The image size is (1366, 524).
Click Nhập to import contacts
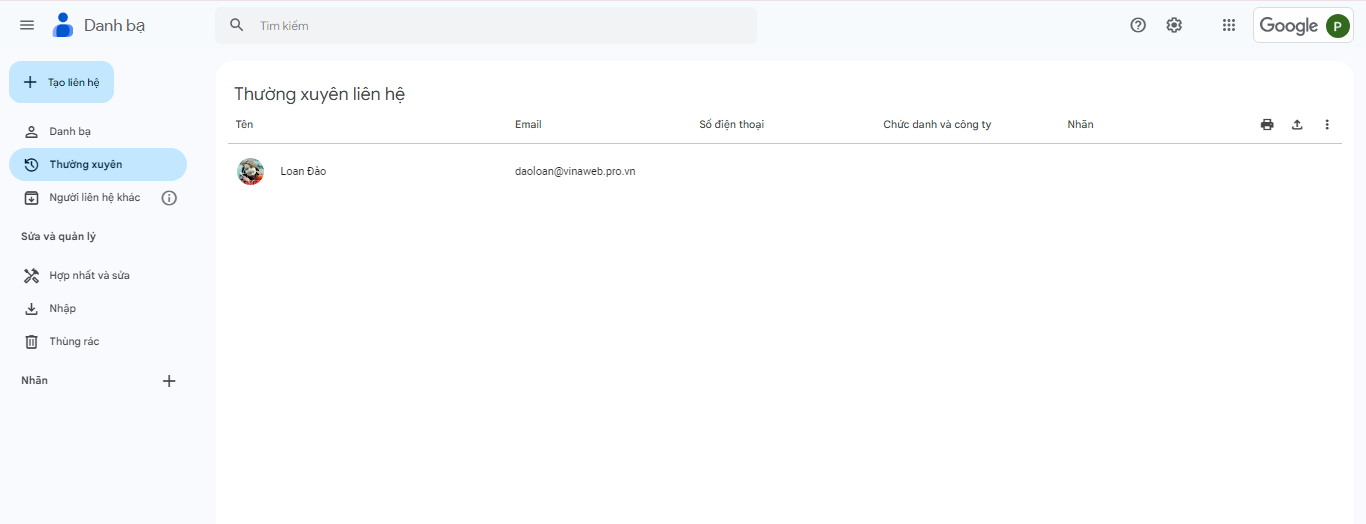point(62,308)
